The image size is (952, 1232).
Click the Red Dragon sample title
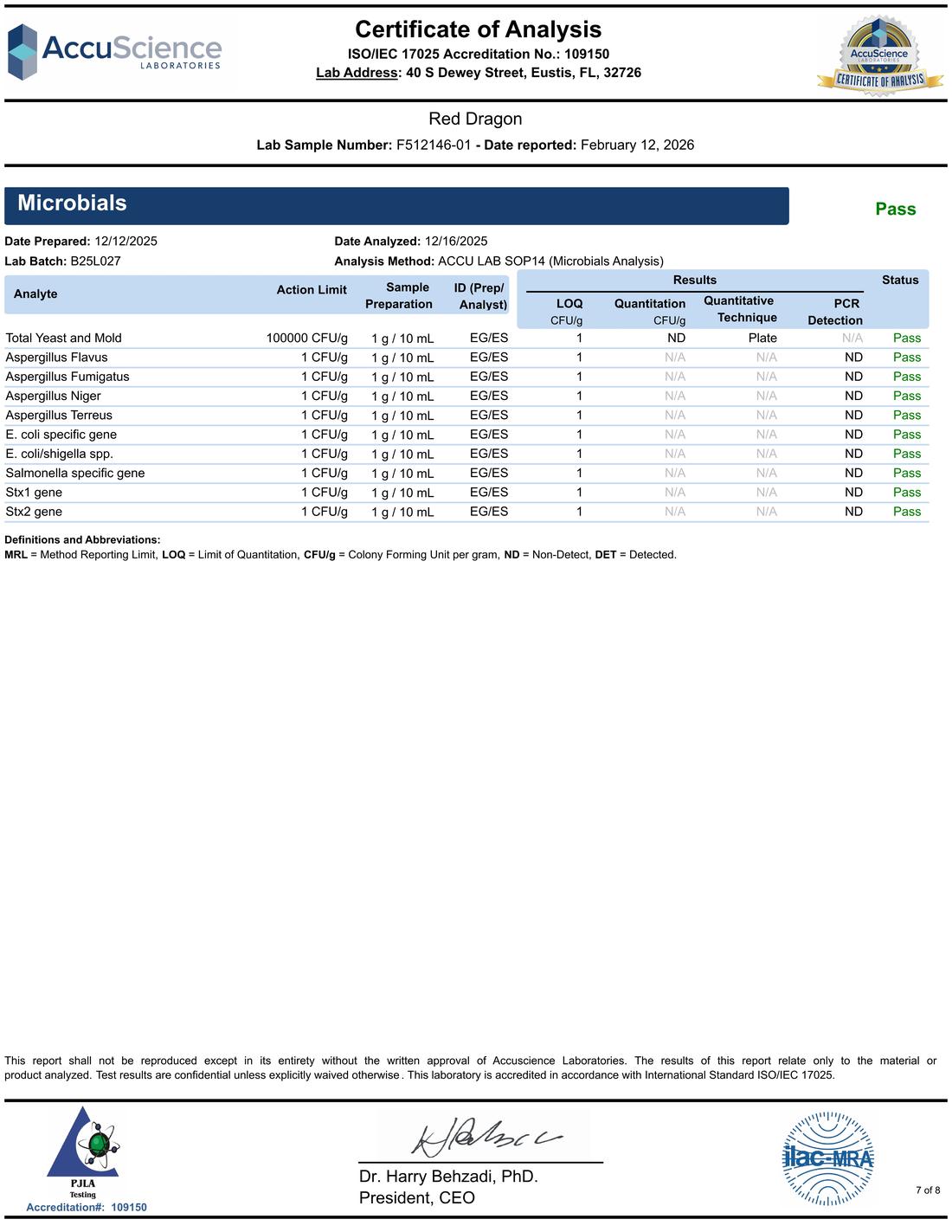tap(475, 119)
